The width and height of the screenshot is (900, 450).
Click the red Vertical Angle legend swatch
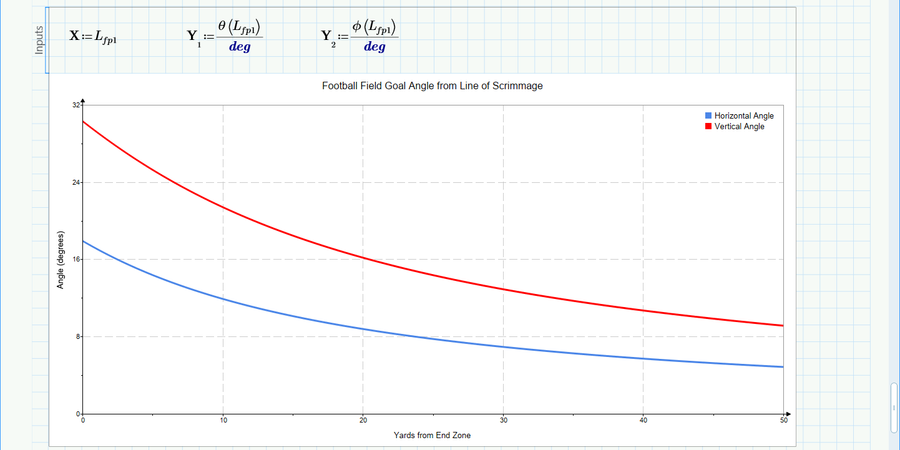pos(709,127)
